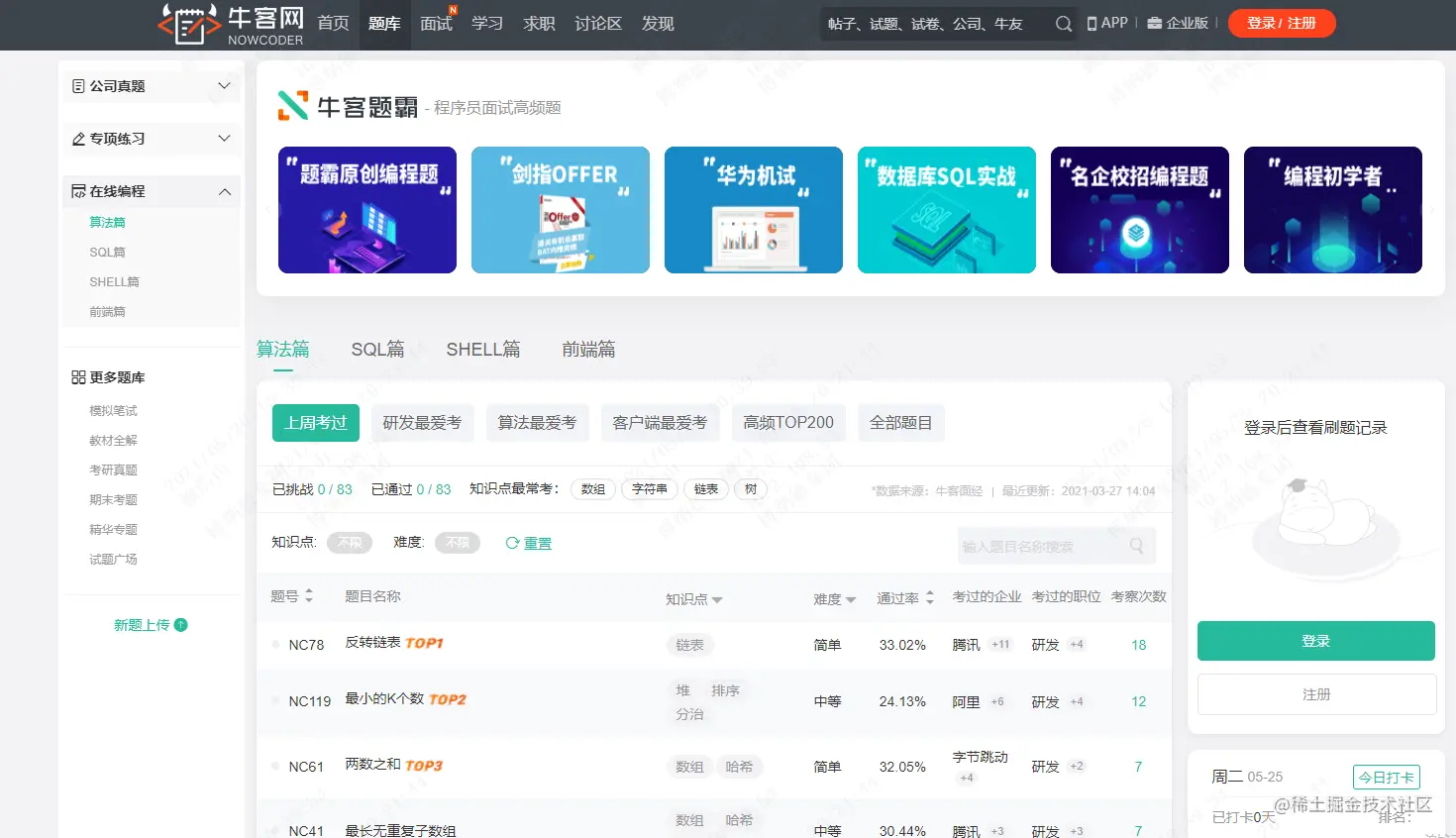Select the 全部题目 filter button
Screen dimensions: 1456x838
(x=901, y=423)
